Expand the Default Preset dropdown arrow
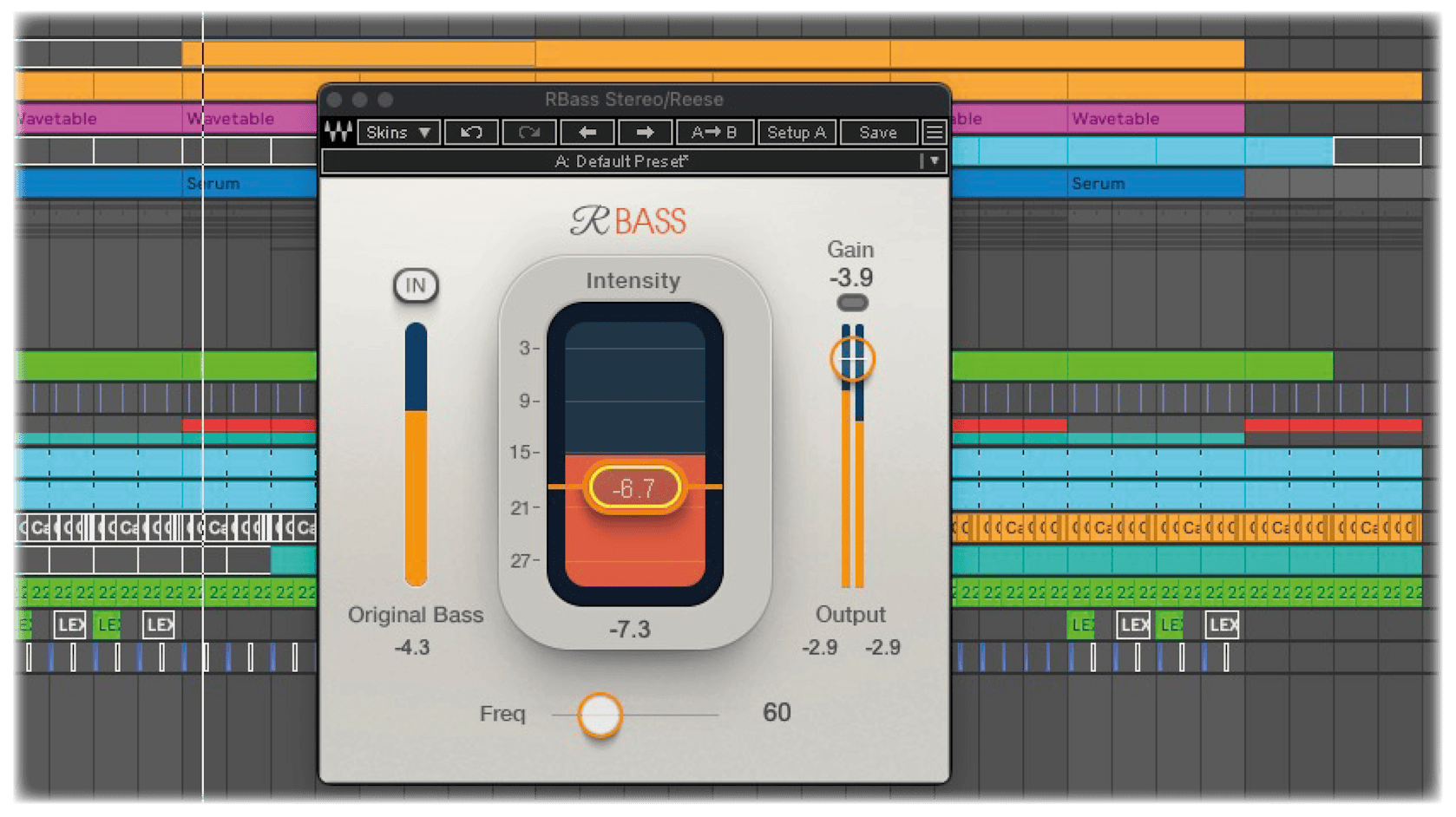This screenshot has width=1456, height=817. tap(935, 160)
